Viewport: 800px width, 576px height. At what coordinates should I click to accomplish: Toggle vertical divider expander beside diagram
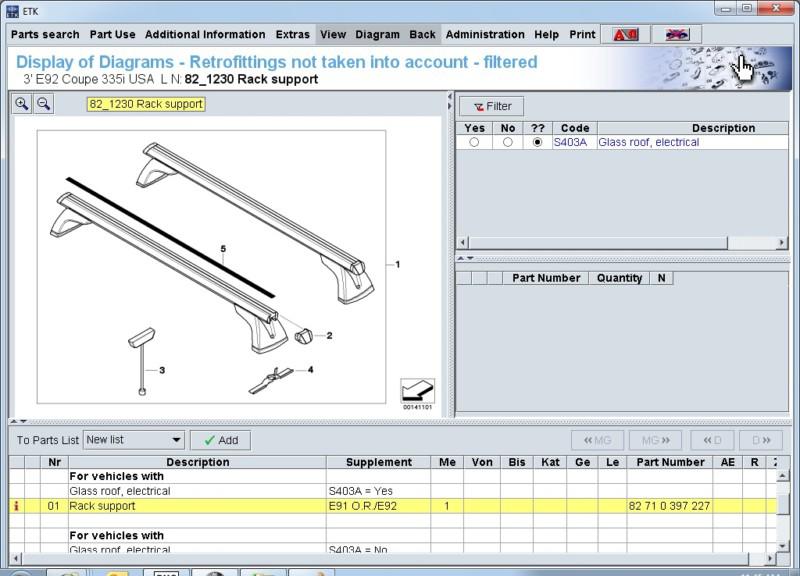point(448,102)
